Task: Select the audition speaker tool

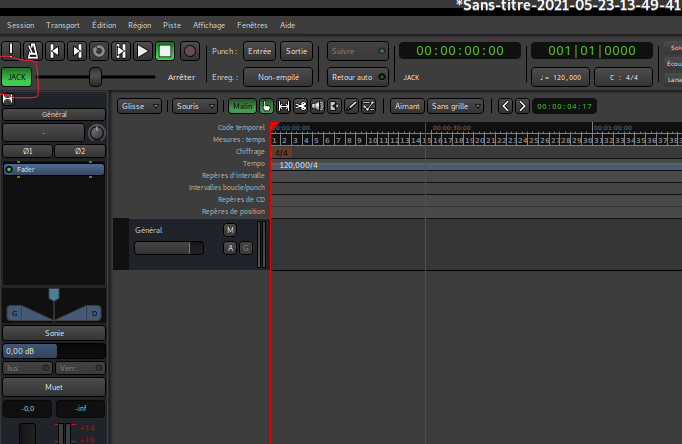Action: [317, 105]
